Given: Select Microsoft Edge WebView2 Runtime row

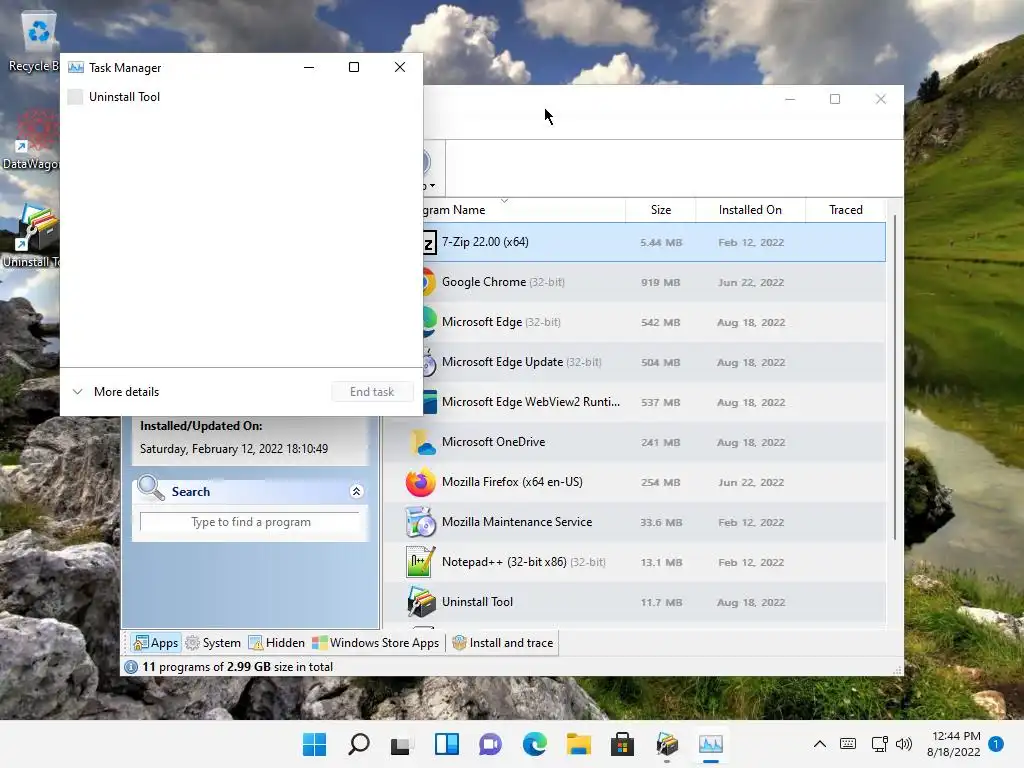Looking at the screenshot, I should tap(654, 402).
